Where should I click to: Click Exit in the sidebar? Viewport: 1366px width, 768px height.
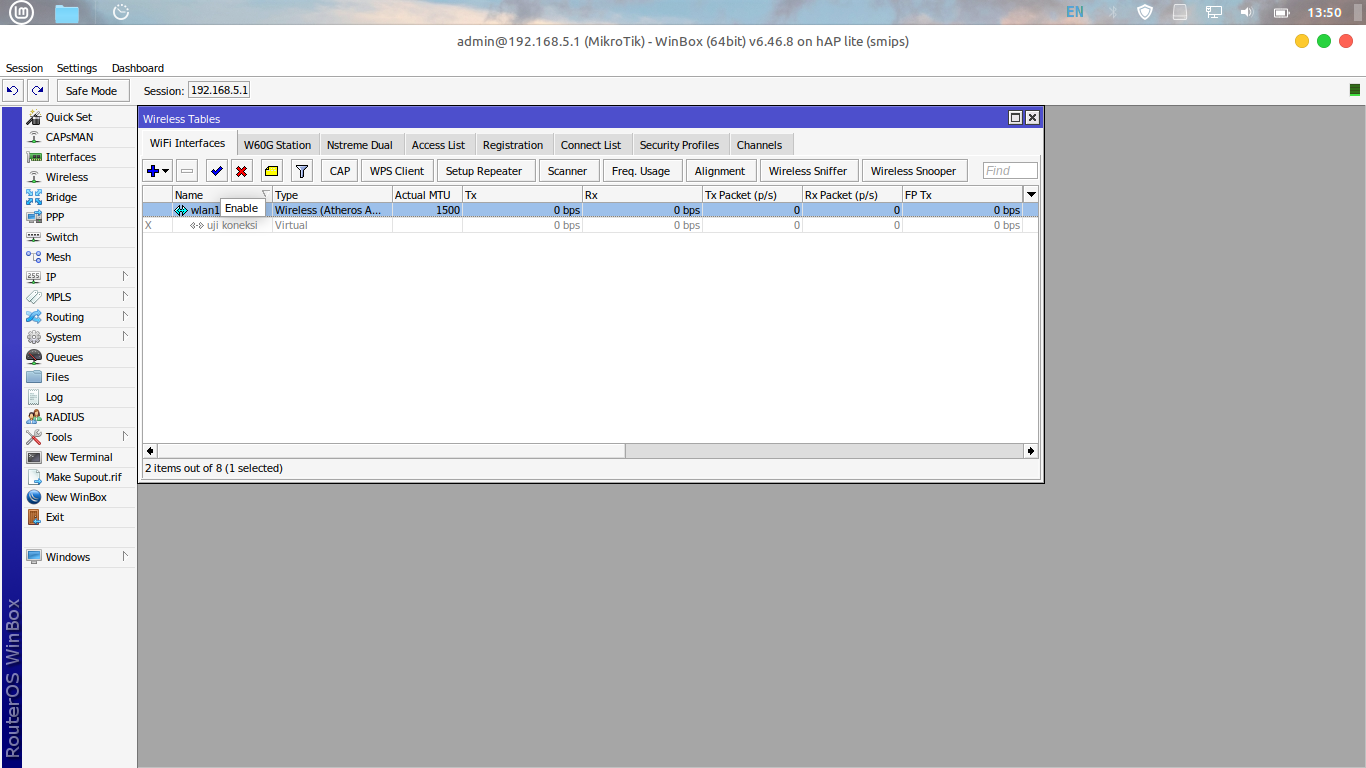80,517
